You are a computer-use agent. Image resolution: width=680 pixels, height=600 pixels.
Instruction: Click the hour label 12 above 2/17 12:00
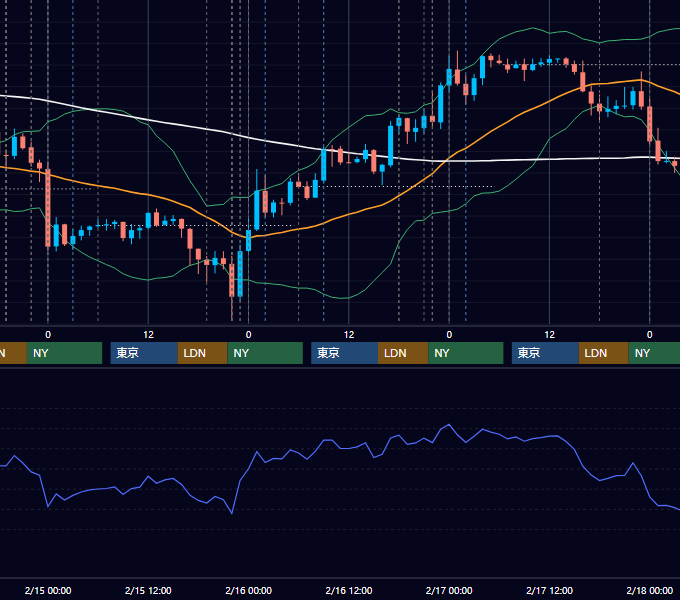[549, 335]
